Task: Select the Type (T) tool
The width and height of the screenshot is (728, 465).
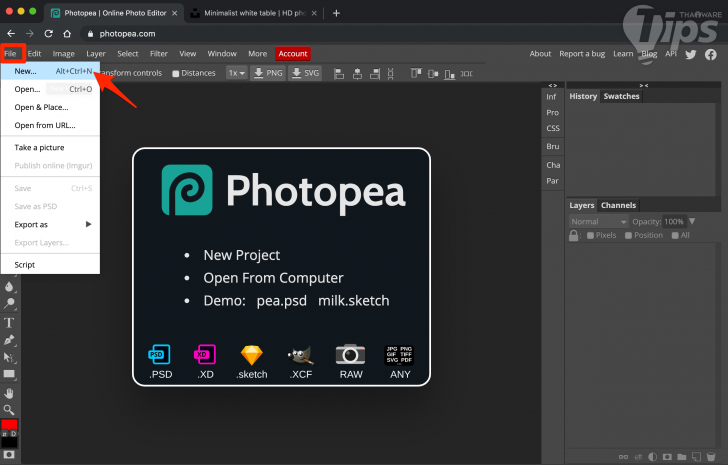Action: pyautogui.click(x=10, y=322)
